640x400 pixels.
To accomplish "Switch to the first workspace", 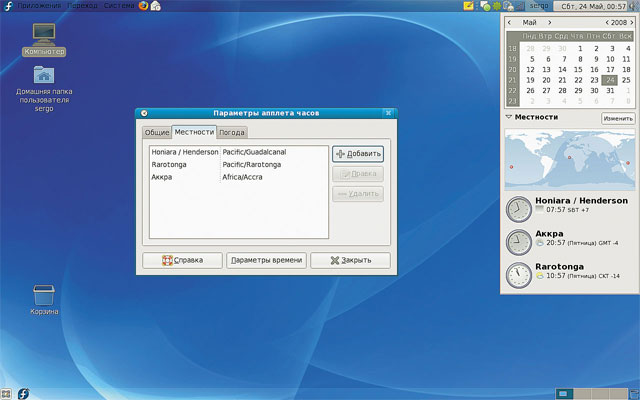I will point(564,394).
